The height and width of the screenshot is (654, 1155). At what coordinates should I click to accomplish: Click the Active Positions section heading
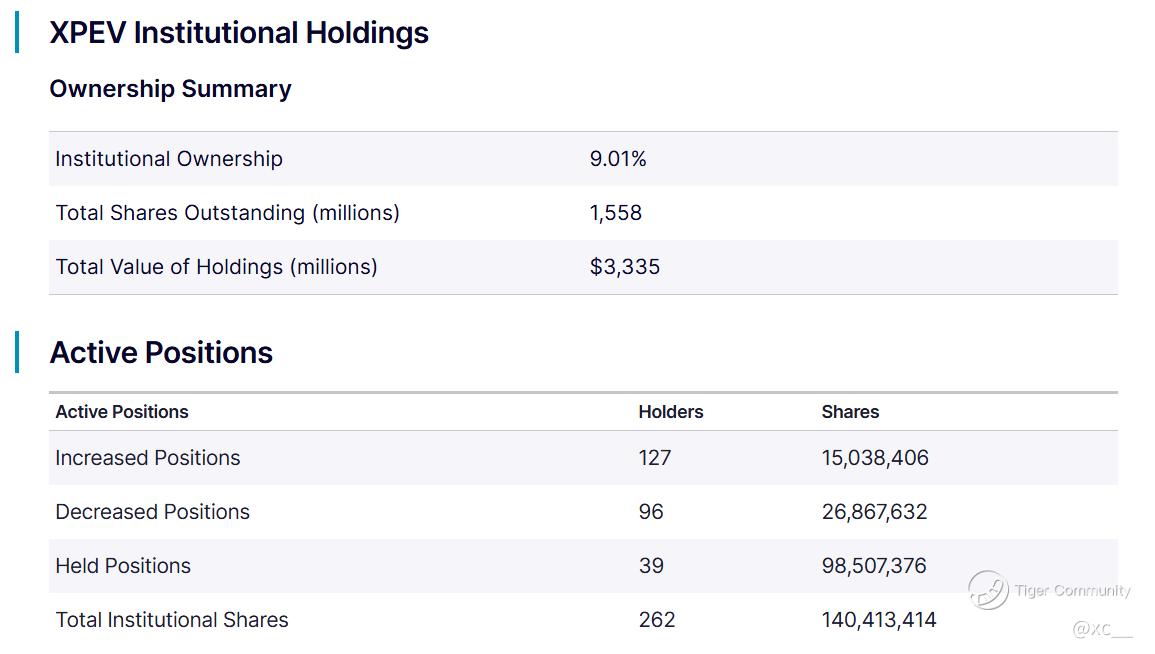(x=161, y=353)
